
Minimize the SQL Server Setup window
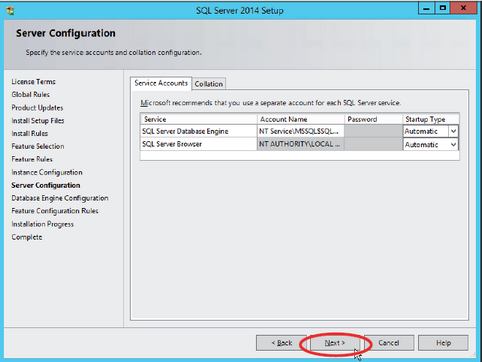(426, 8)
